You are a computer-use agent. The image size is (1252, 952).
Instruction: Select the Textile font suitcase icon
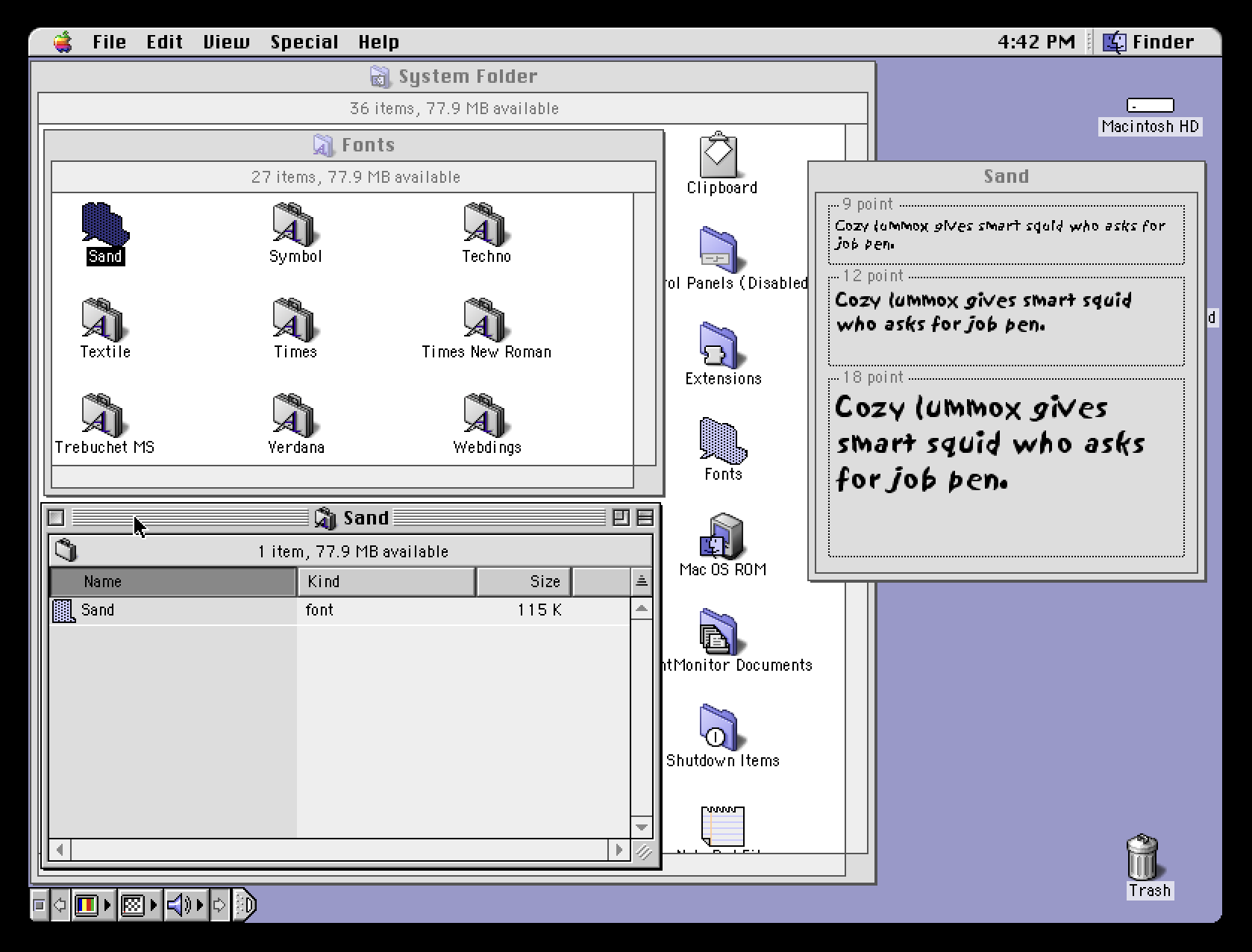click(x=104, y=319)
